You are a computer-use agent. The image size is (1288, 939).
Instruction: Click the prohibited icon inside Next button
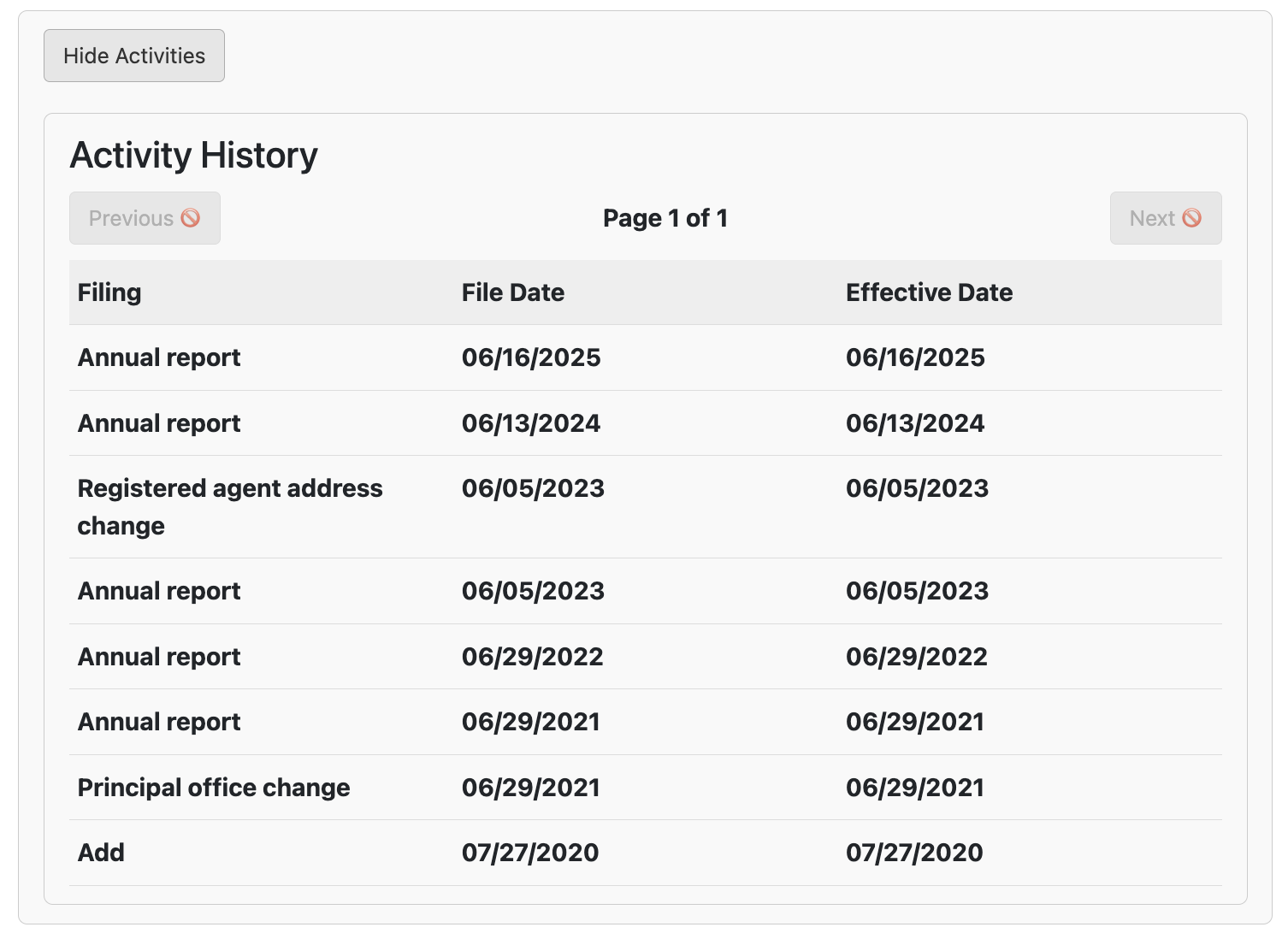pyautogui.click(x=1191, y=218)
